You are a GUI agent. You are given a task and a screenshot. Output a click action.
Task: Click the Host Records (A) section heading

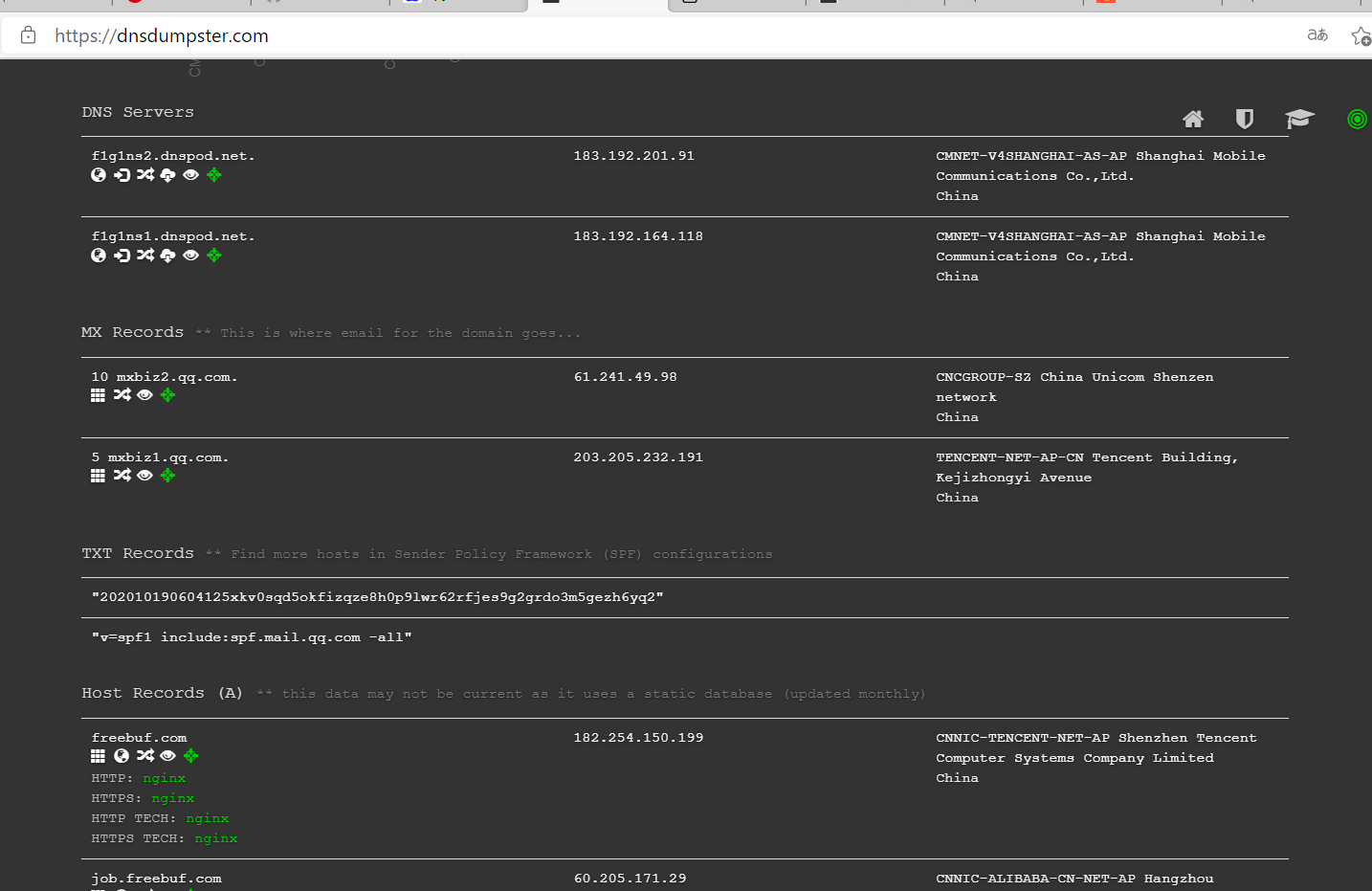coord(163,692)
